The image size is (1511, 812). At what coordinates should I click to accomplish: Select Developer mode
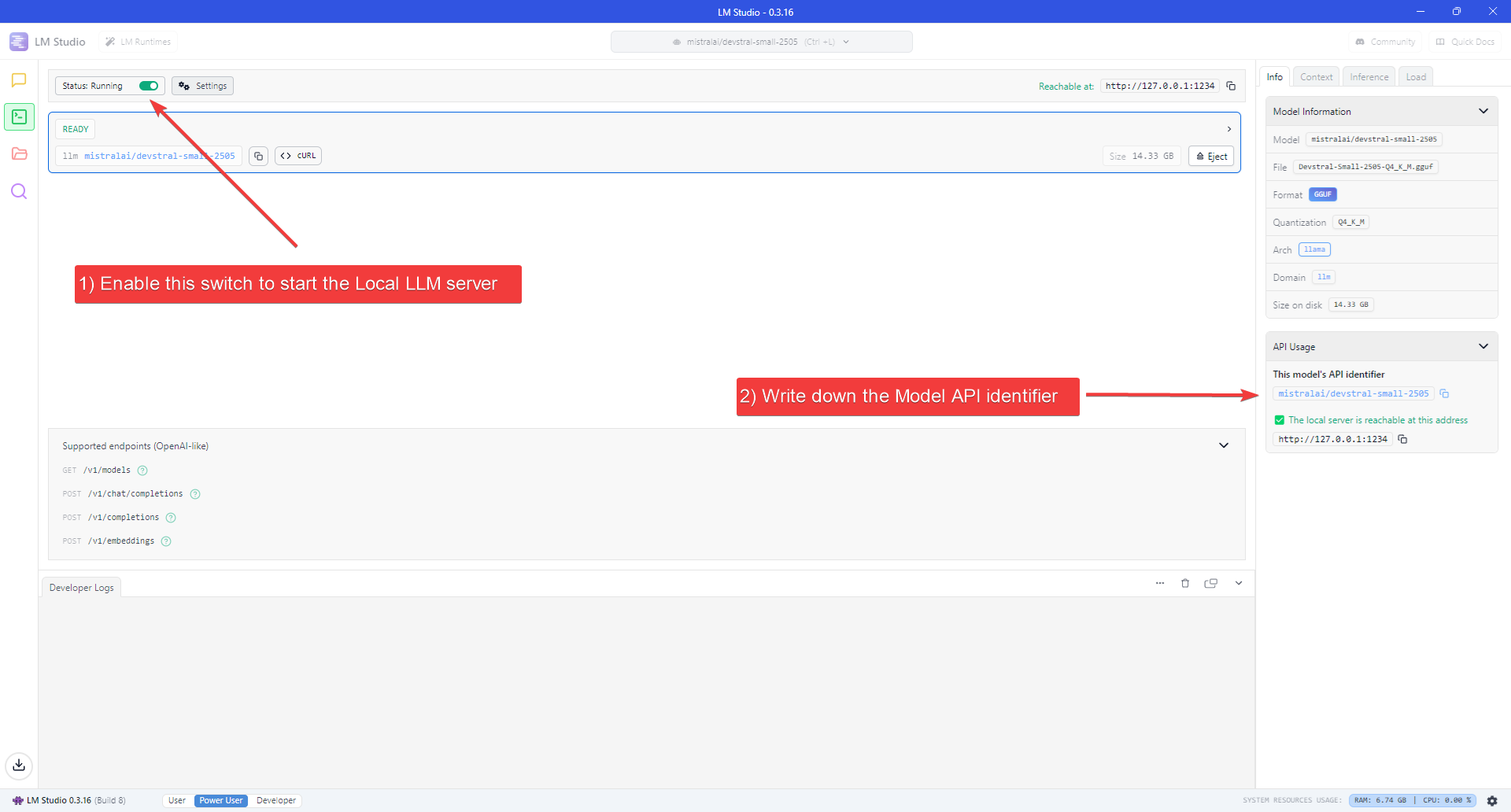pos(276,800)
